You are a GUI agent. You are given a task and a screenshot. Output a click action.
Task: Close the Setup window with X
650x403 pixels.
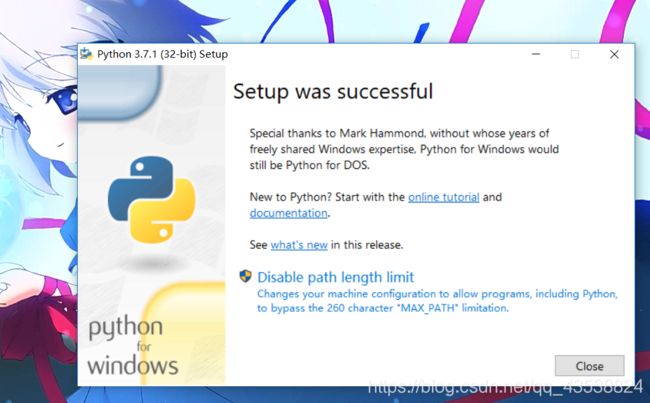tap(614, 54)
